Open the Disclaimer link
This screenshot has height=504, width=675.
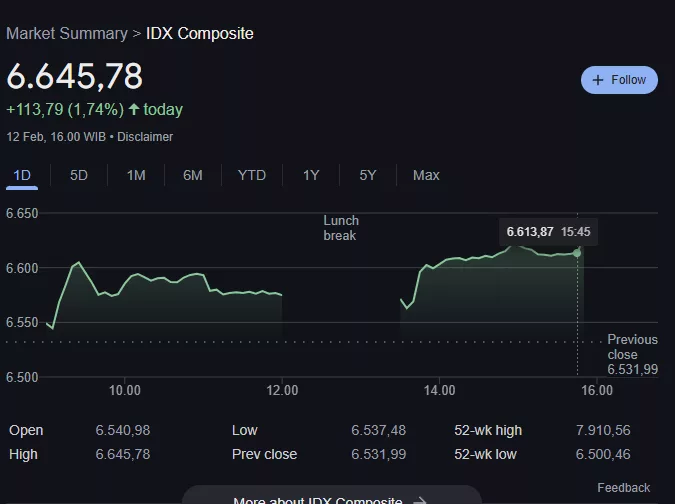[x=145, y=137]
